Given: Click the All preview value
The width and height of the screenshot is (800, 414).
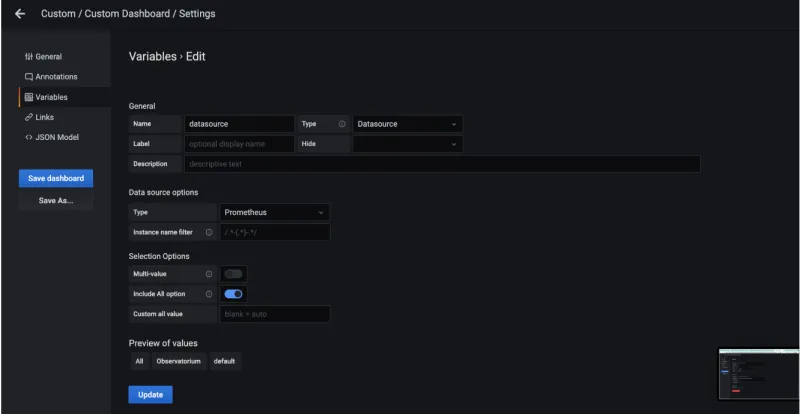Looking at the screenshot, I should coord(139,361).
